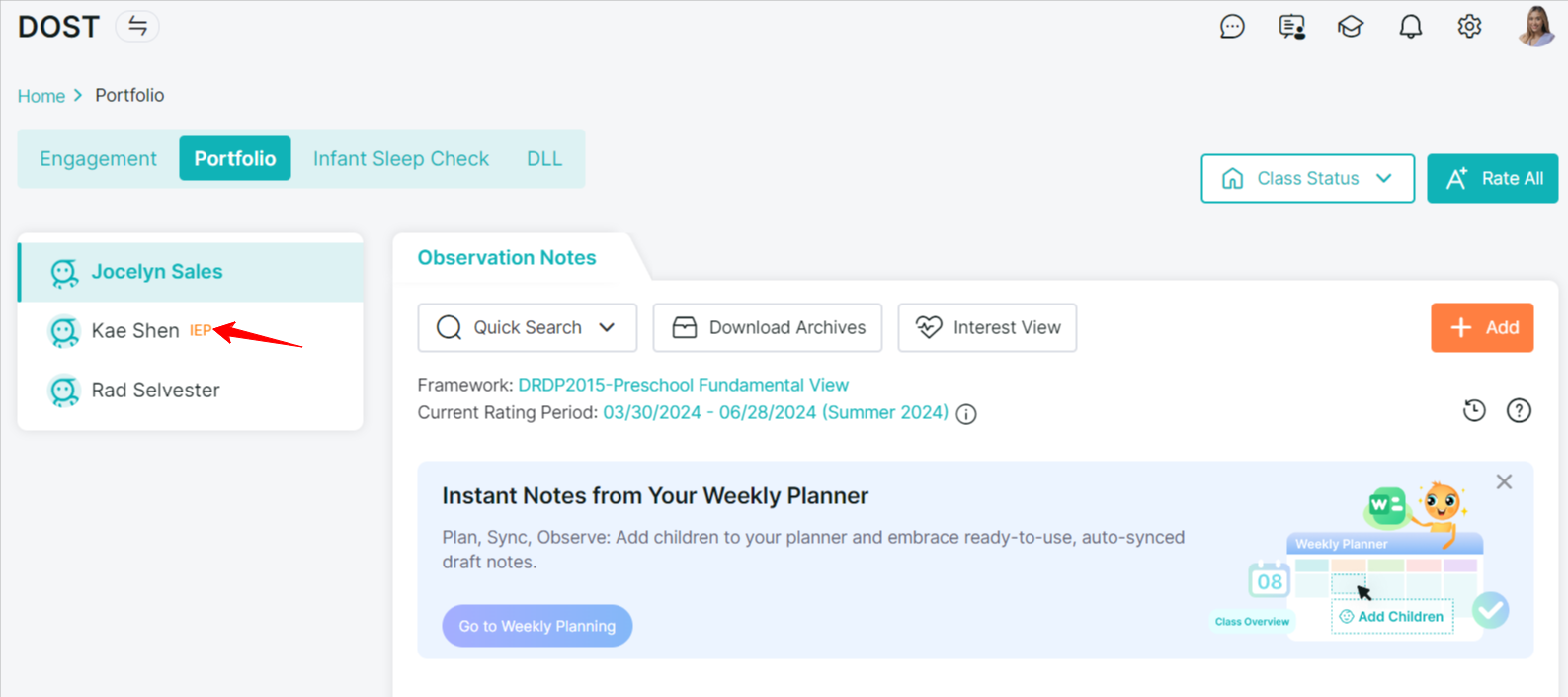The image size is (1568, 697).
Task: Select Rad Selvester from the child list
Action: pyautogui.click(x=155, y=391)
